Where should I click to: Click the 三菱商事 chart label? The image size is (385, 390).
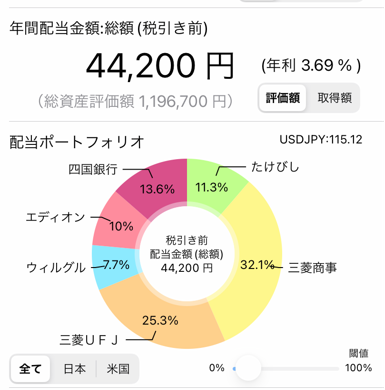pyautogui.click(x=312, y=268)
